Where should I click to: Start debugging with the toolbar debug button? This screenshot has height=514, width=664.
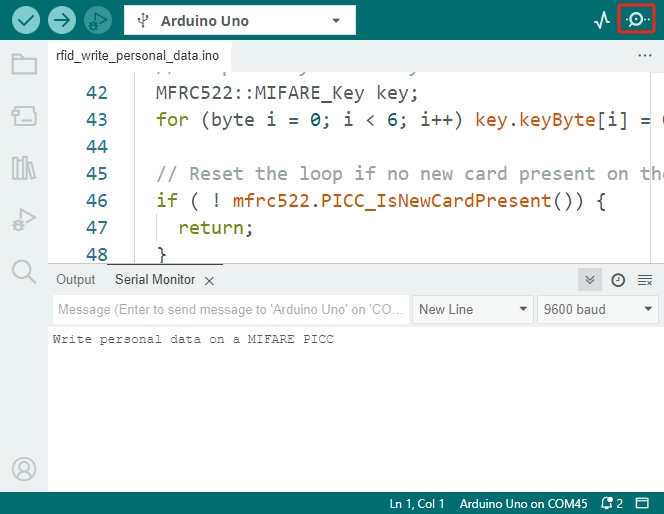coord(98,20)
